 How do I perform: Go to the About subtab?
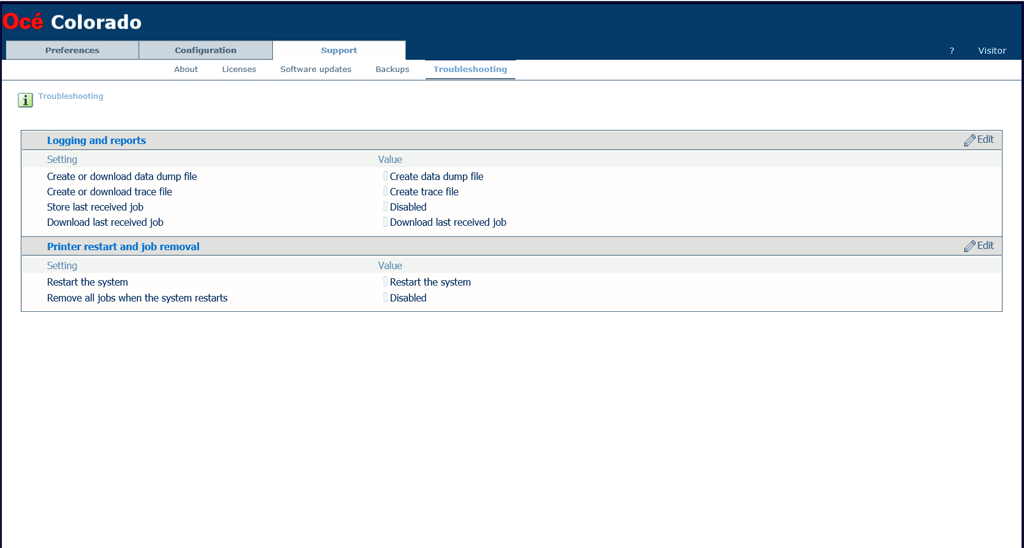(185, 69)
